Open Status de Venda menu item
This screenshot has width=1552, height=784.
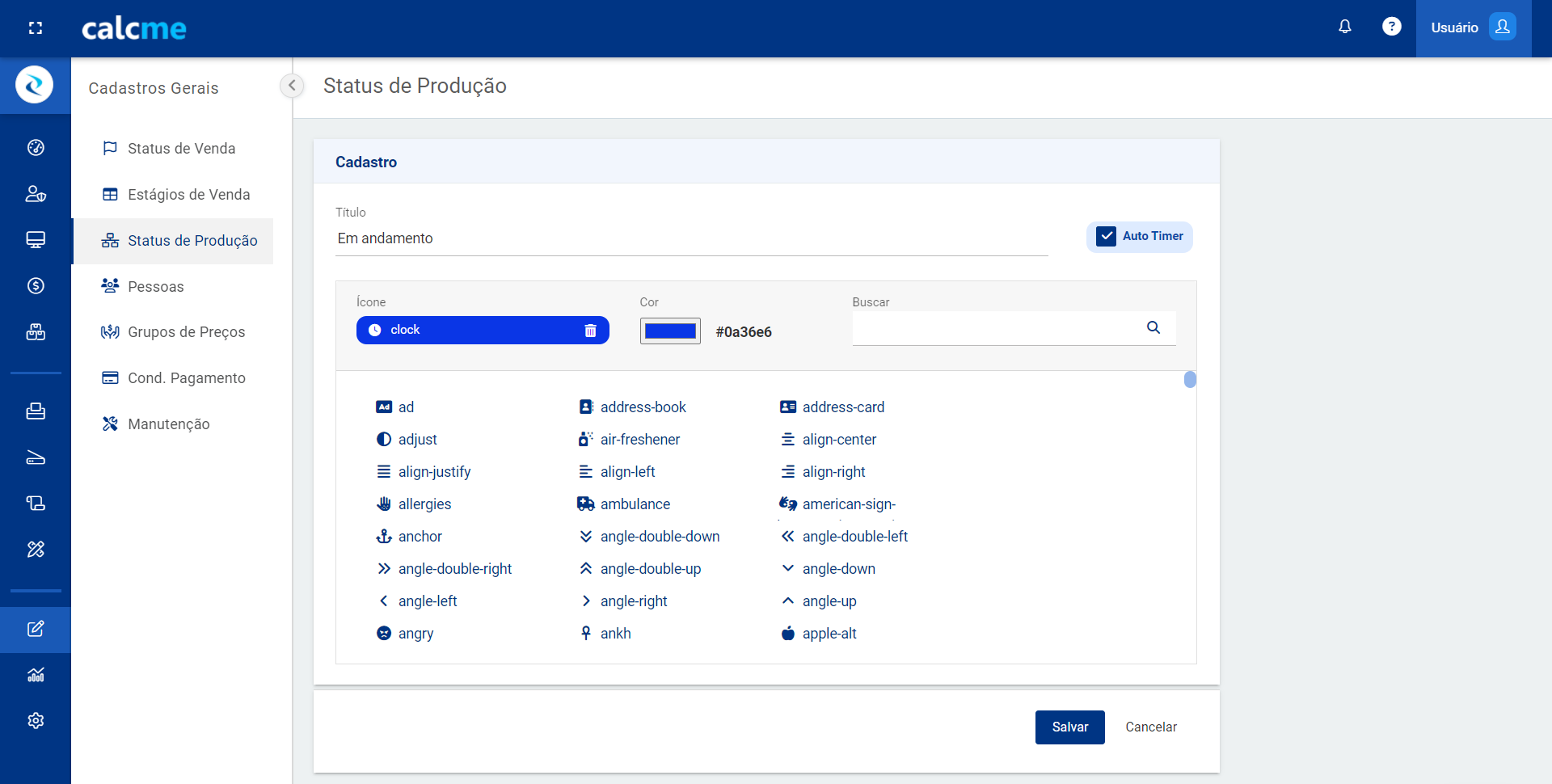[181, 149]
